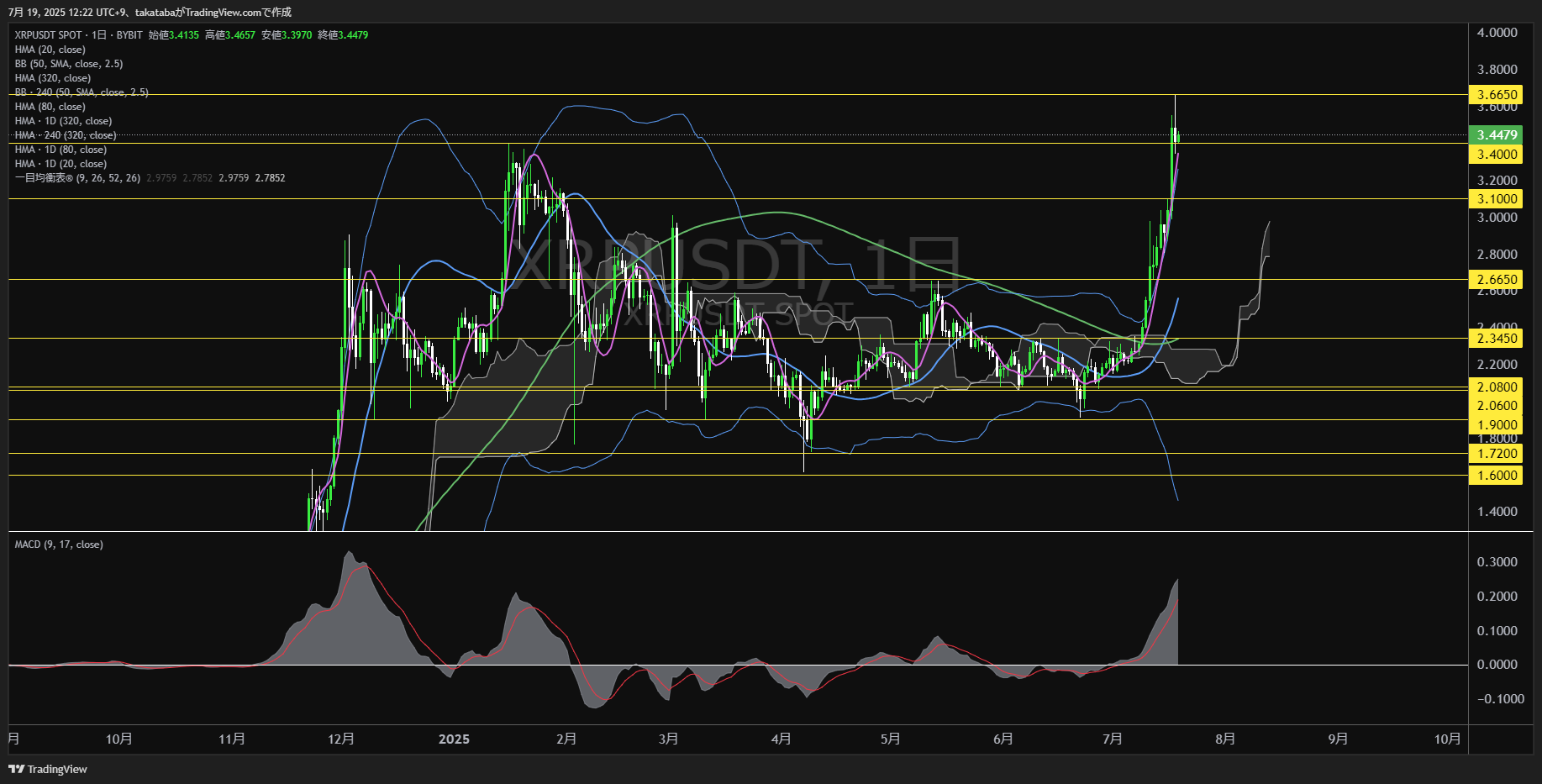This screenshot has height=784, width=1542.
Task: Click the 5月 time axis label
Action: (890, 739)
